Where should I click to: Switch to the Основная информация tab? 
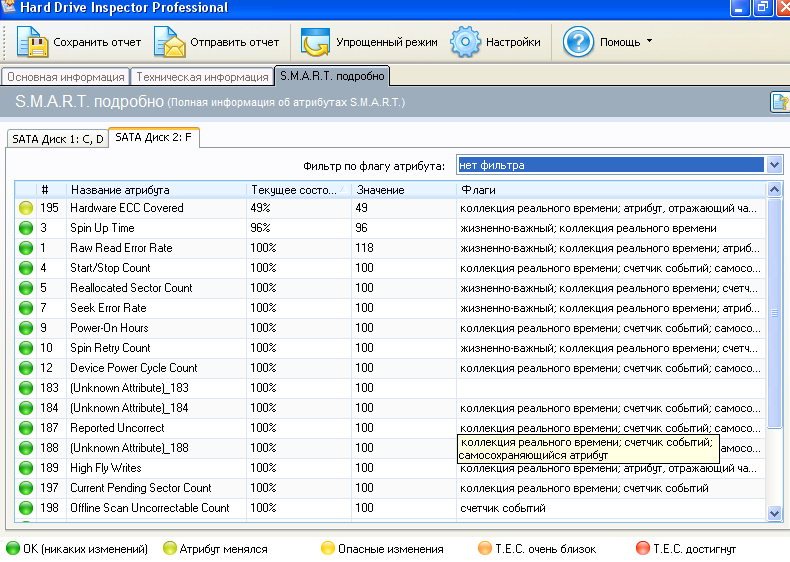65,76
